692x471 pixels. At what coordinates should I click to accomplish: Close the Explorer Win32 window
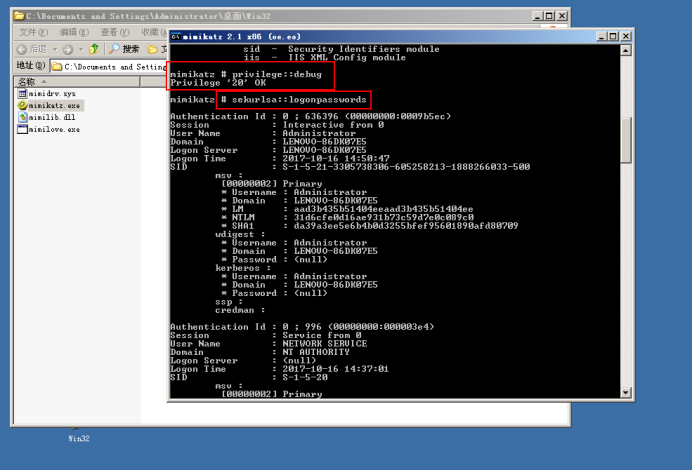click(x=562, y=16)
